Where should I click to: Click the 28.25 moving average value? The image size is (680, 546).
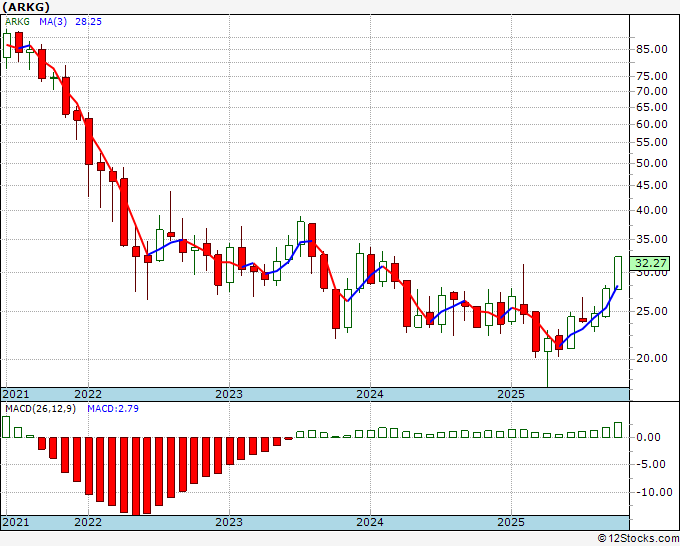(x=88, y=22)
